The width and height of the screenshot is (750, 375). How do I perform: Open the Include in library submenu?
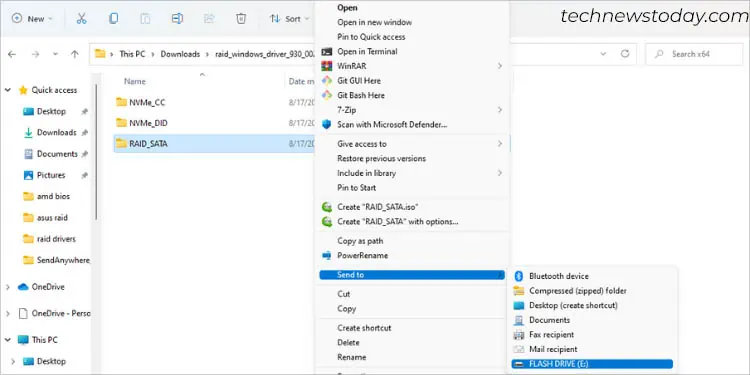[412, 173]
